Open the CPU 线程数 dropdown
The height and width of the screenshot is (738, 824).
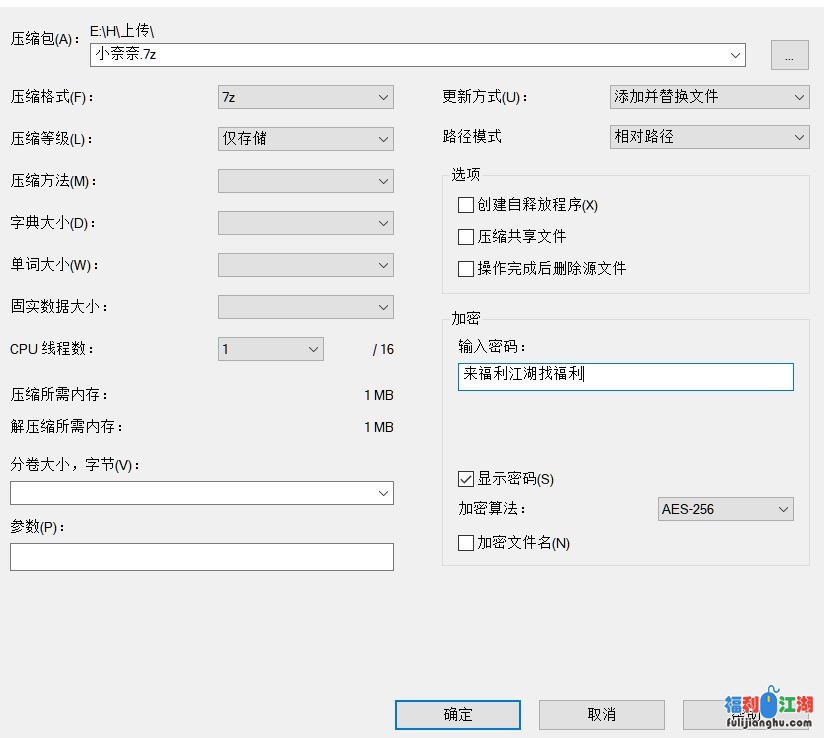coord(270,349)
